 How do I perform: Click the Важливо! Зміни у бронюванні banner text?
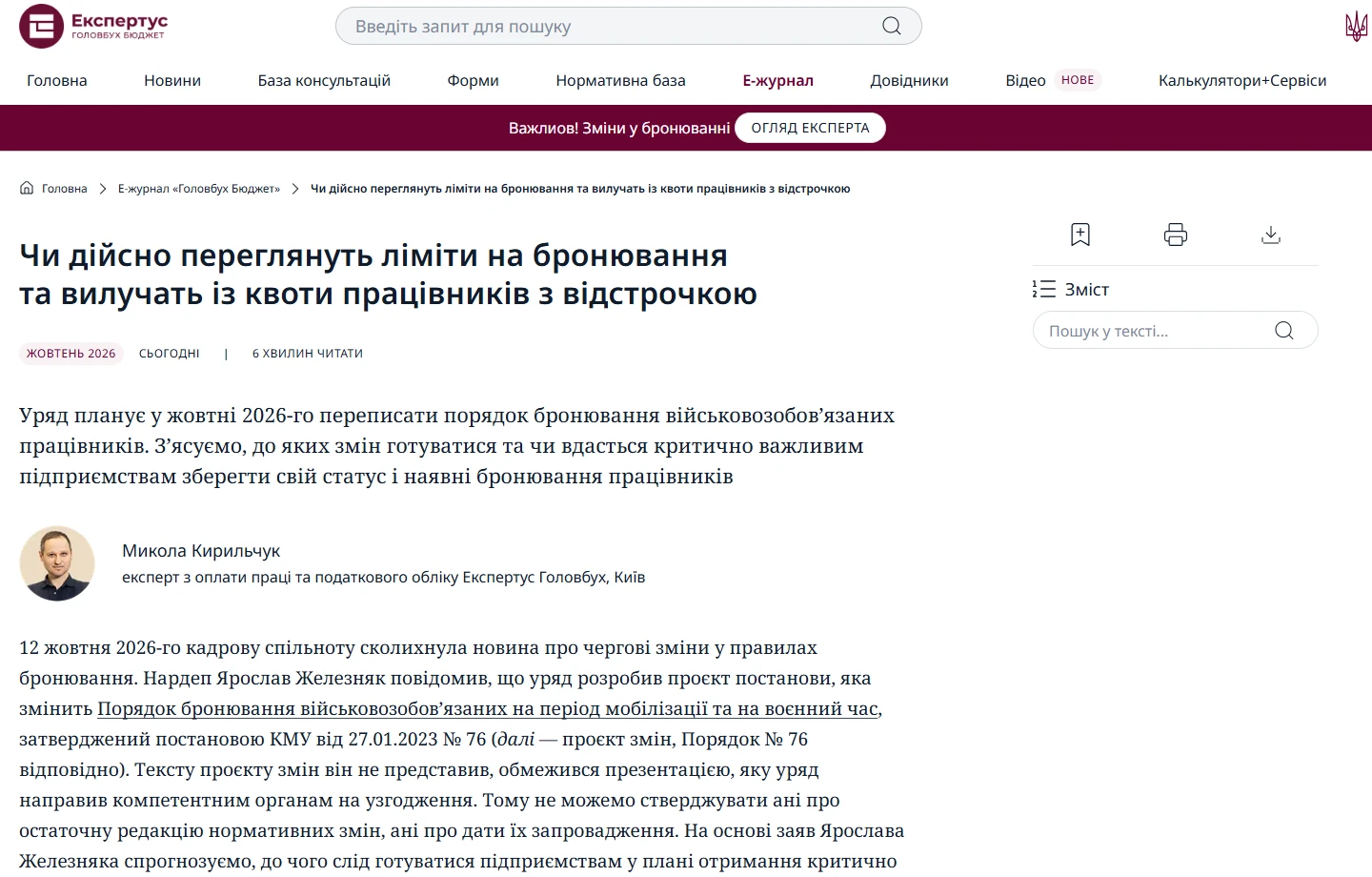pos(619,128)
